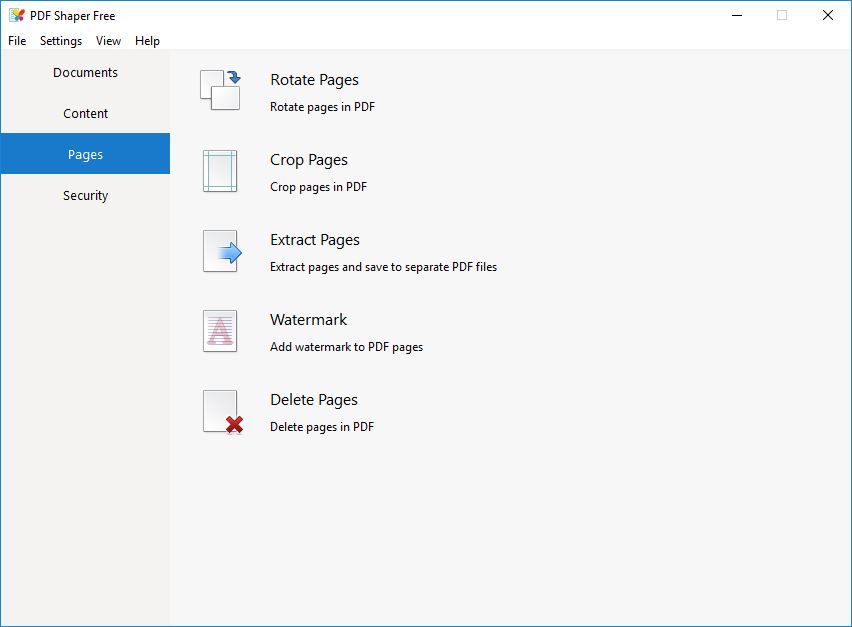Click the Watermark page icon
852x627 pixels.
[x=220, y=331]
